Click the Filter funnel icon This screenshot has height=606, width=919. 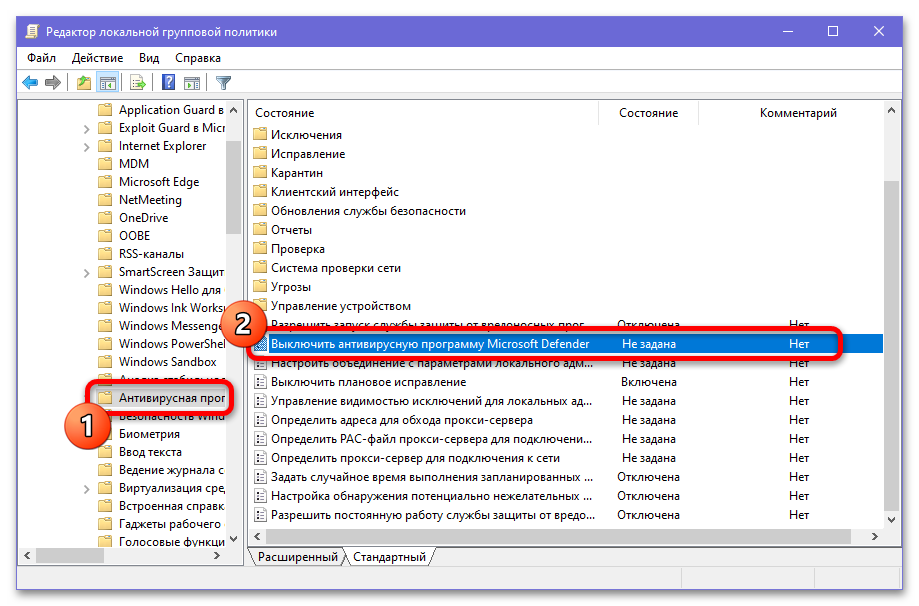pyautogui.click(x=223, y=83)
